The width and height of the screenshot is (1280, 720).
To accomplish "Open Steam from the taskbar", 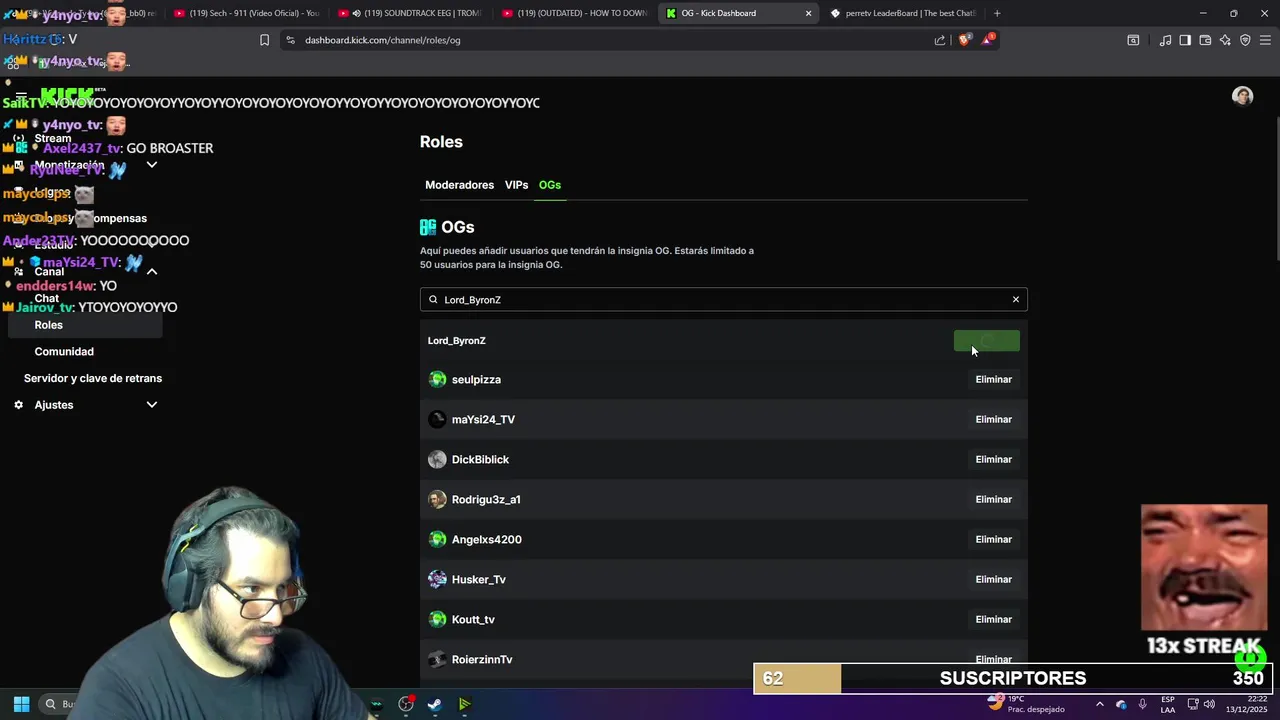I will tap(435, 704).
